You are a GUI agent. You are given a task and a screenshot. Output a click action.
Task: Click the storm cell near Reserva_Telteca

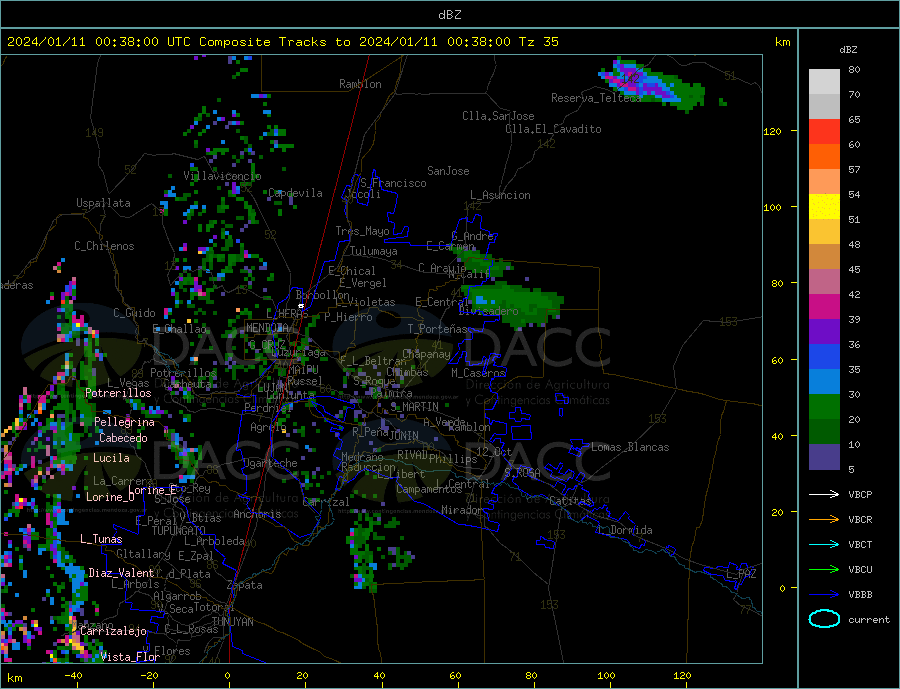[651, 85]
